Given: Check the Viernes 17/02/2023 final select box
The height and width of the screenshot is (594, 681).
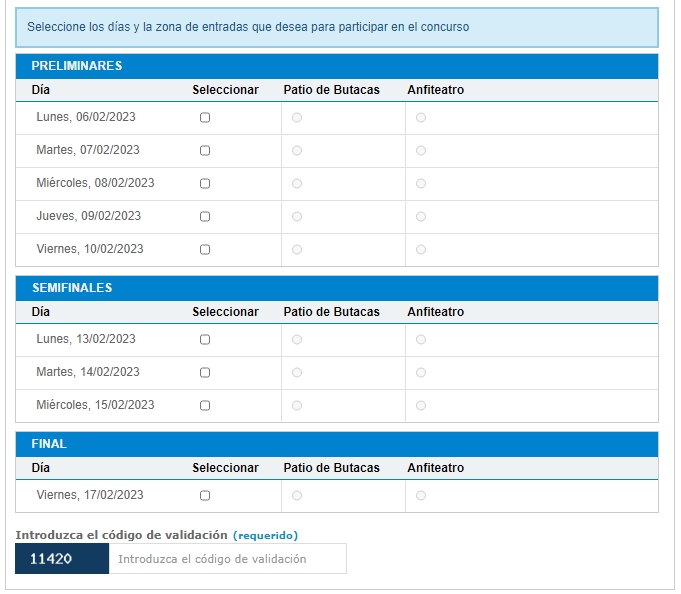Looking at the screenshot, I should (x=205, y=495).
